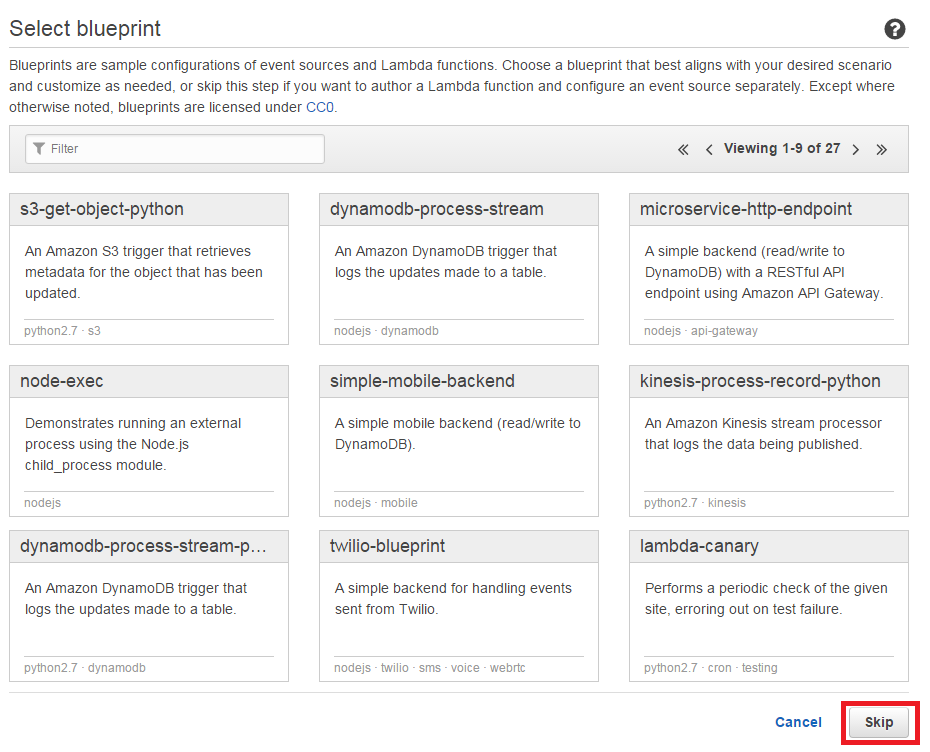This screenshot has width=930, height=752.
Task: Click description 'A simple backend for handling events'
Action: pyautogui.click(x=453, y=598)
